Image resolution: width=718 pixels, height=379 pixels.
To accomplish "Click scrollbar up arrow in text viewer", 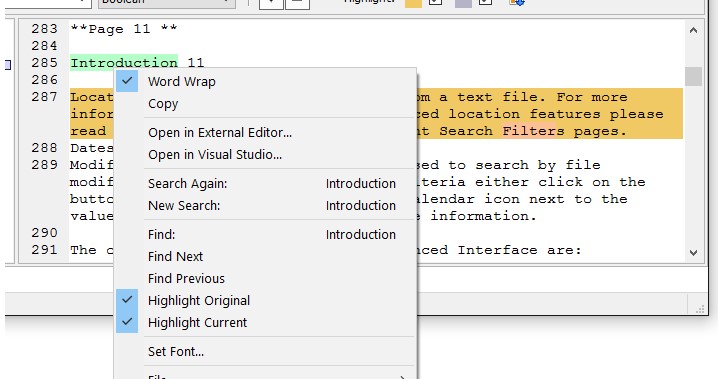I will click(693, 30).
